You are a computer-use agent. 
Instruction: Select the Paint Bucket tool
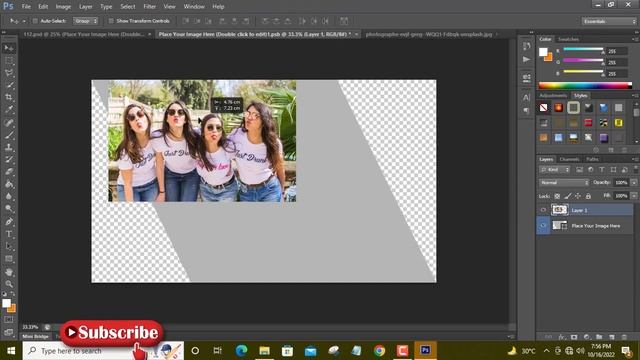point(9,184)
